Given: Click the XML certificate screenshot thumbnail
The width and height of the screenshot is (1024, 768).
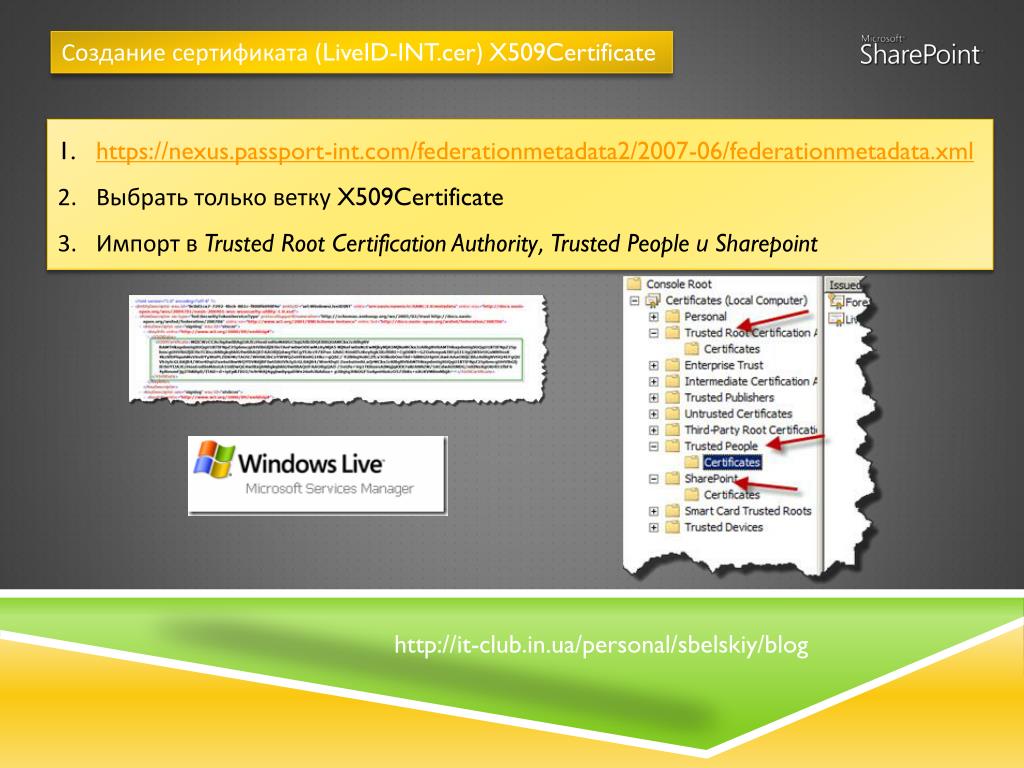Looking at the screenshot, I should pyautogui.click(x=337, y=347).
